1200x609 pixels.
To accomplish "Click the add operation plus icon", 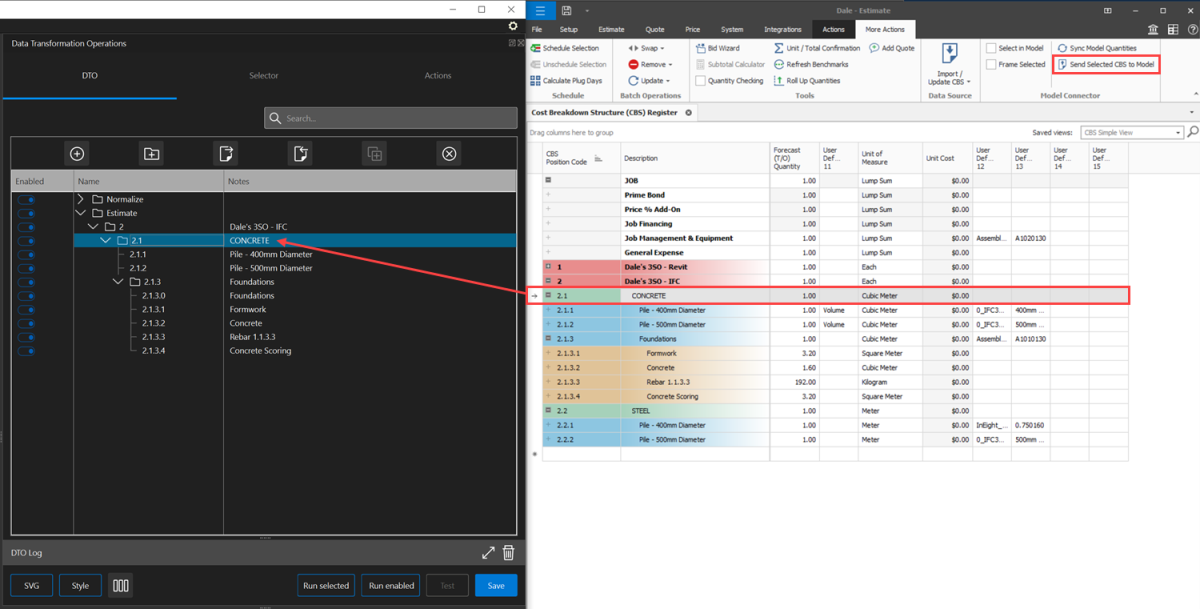I will coord(76,153).
